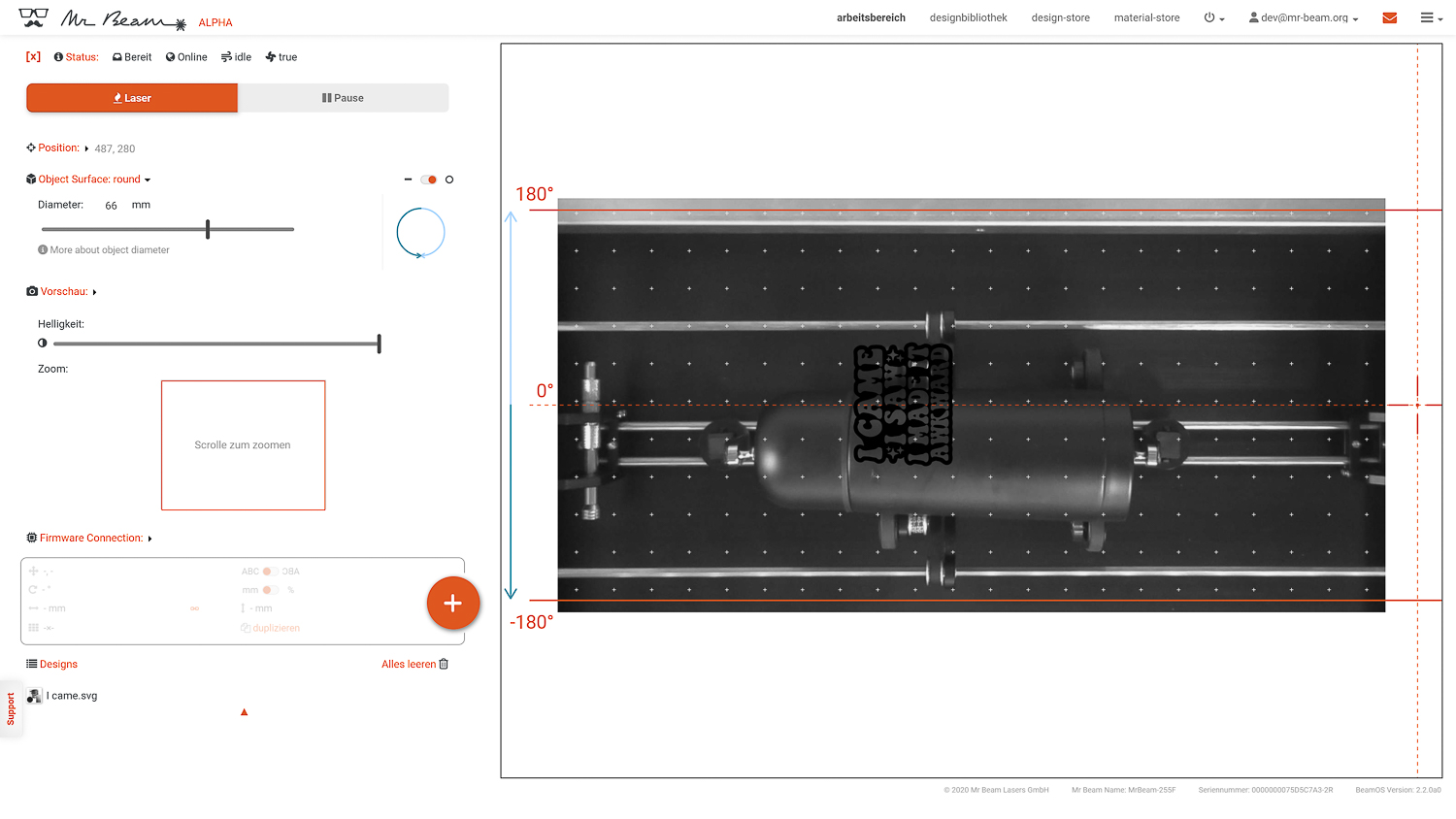Click the Designs list icon
This screenshot has width=1456, height=819.
click(32, 664)
